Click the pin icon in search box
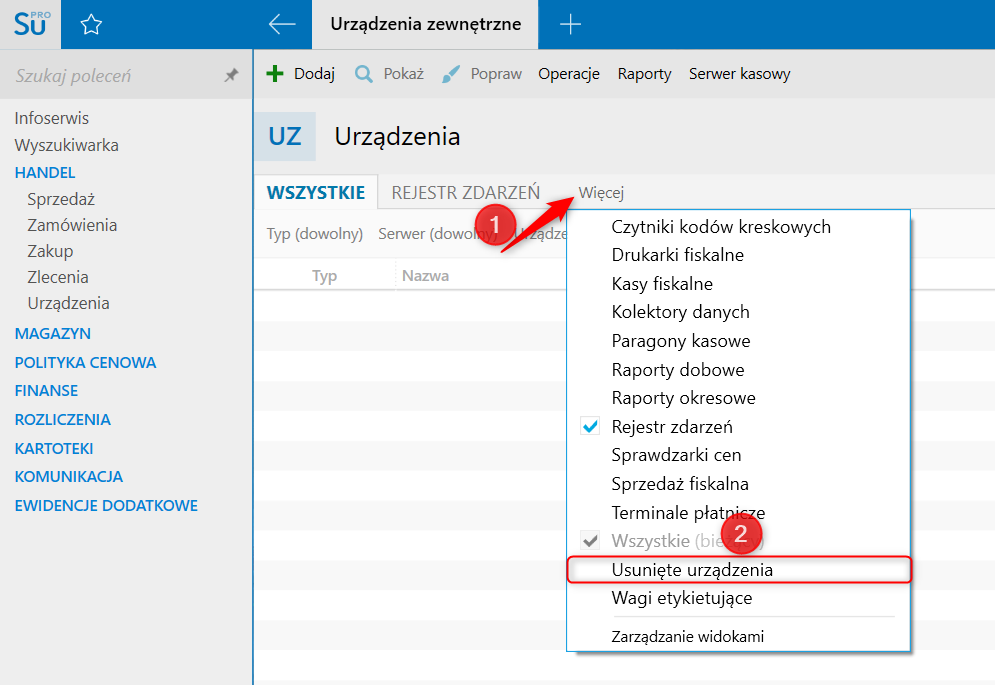This screenshot has width=995, height=685. click(x=231, y=76)
